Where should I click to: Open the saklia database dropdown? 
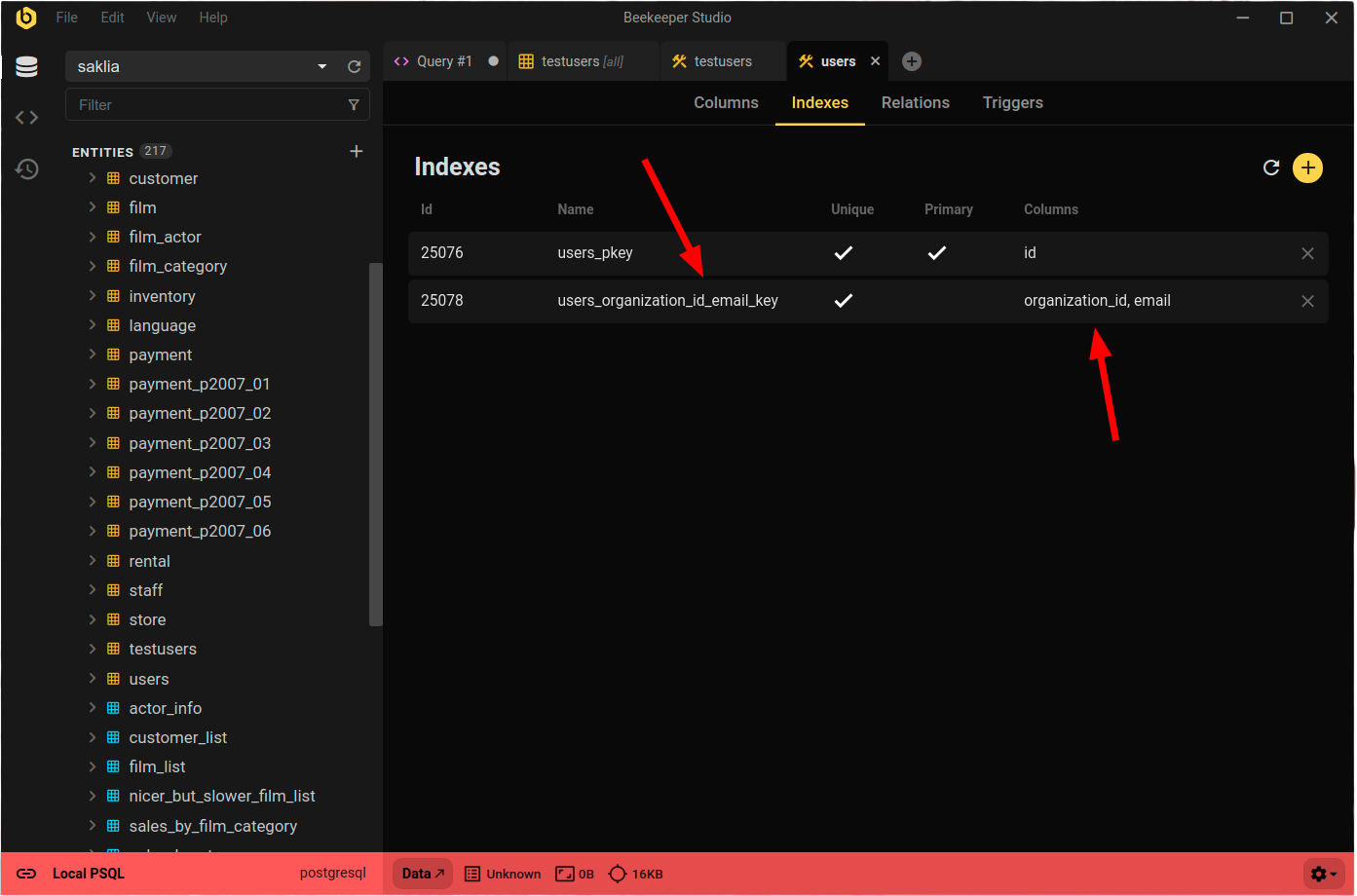(x=321, y=66)
